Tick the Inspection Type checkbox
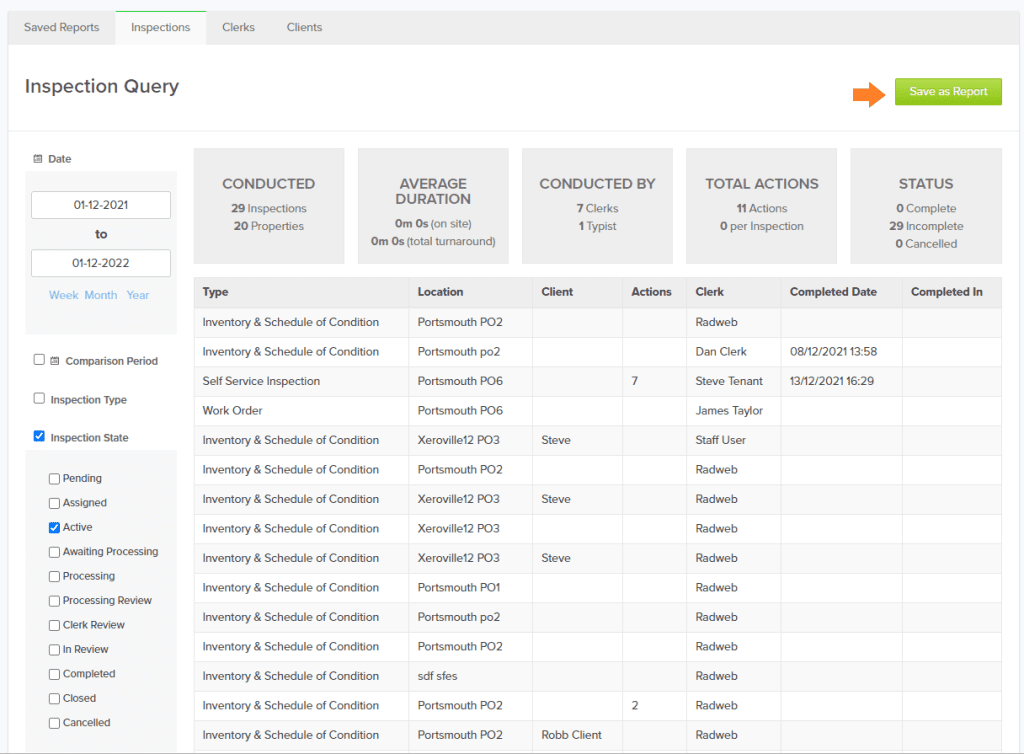 39,398
